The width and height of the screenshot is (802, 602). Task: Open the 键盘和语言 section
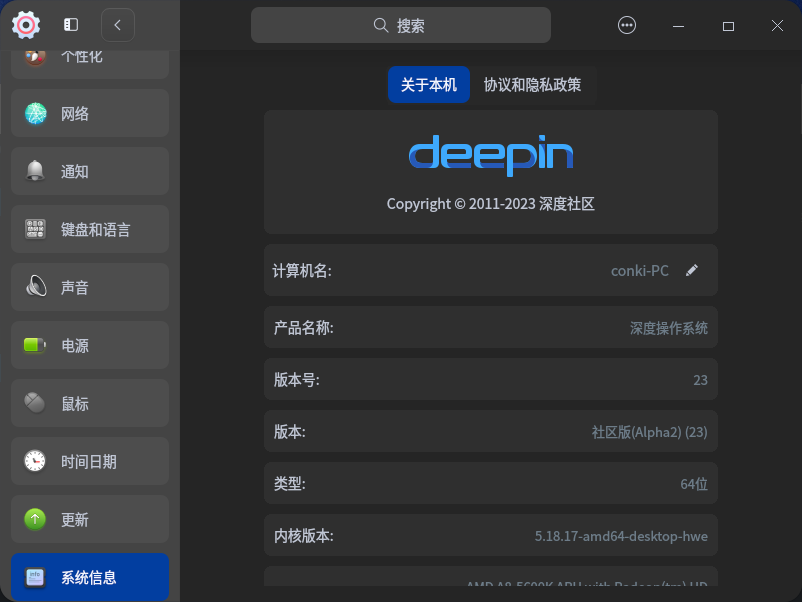pos(90,229)
